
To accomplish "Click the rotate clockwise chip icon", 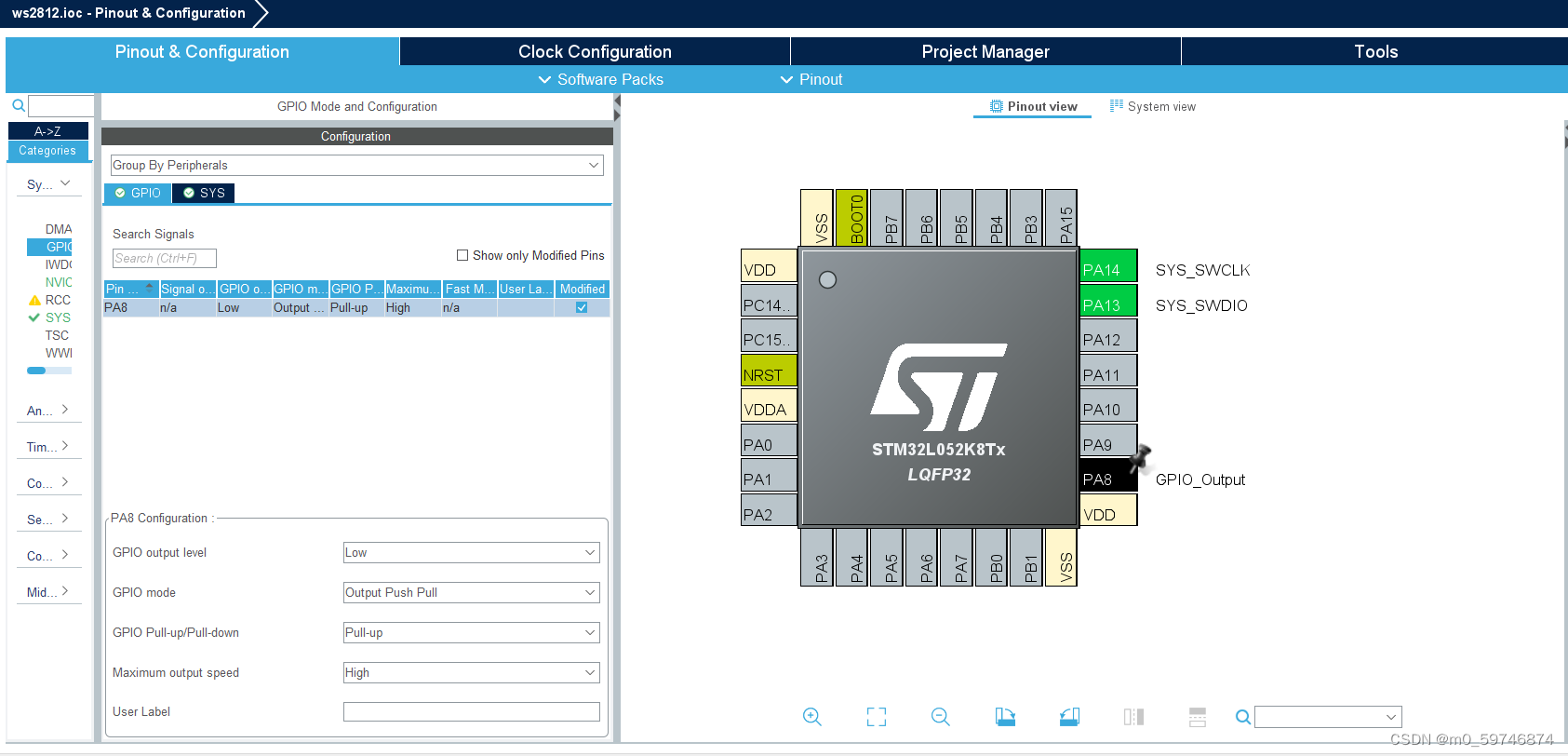I will [1005, 717].
